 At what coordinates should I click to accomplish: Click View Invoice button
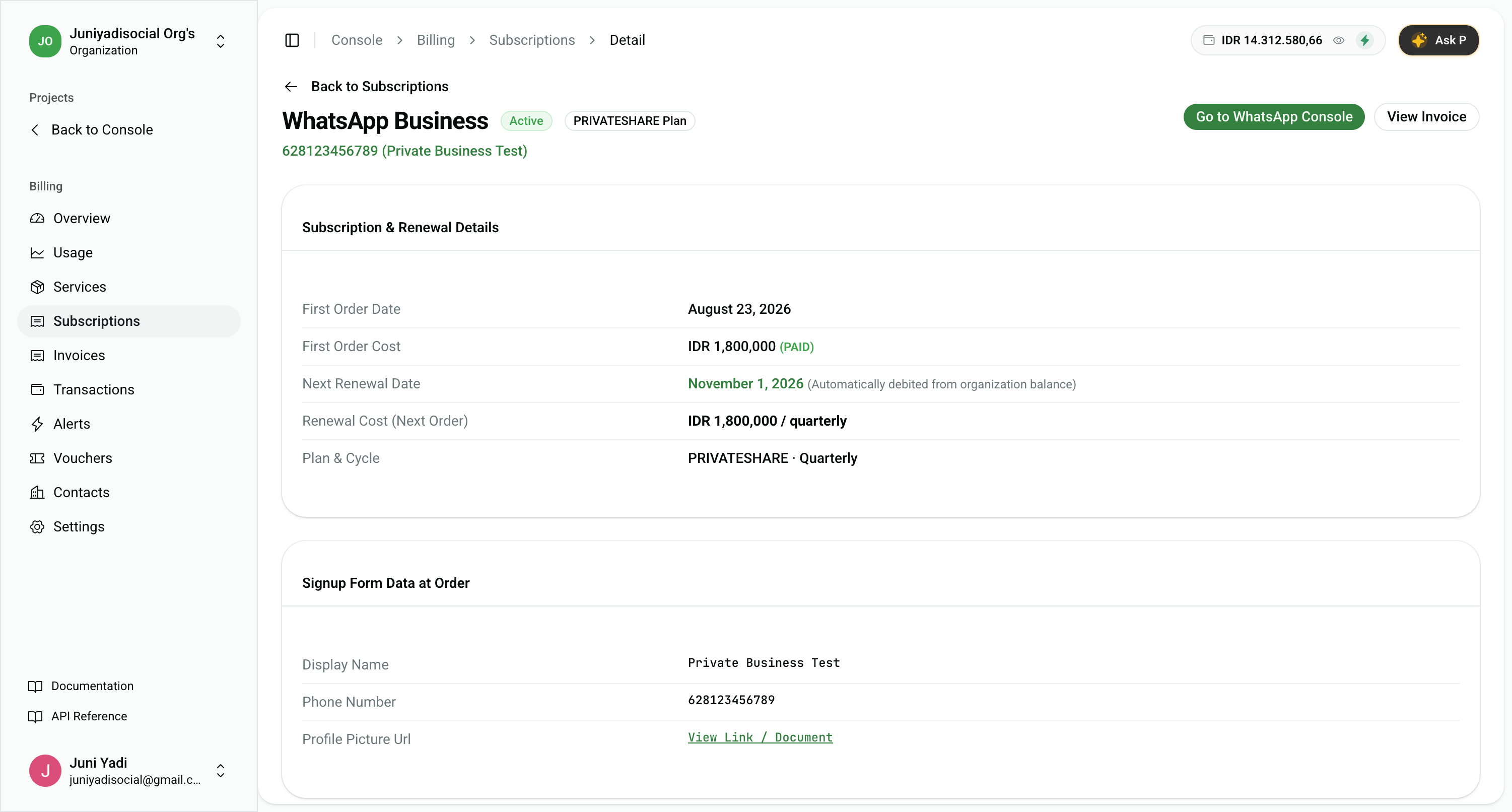(1426, 117)
